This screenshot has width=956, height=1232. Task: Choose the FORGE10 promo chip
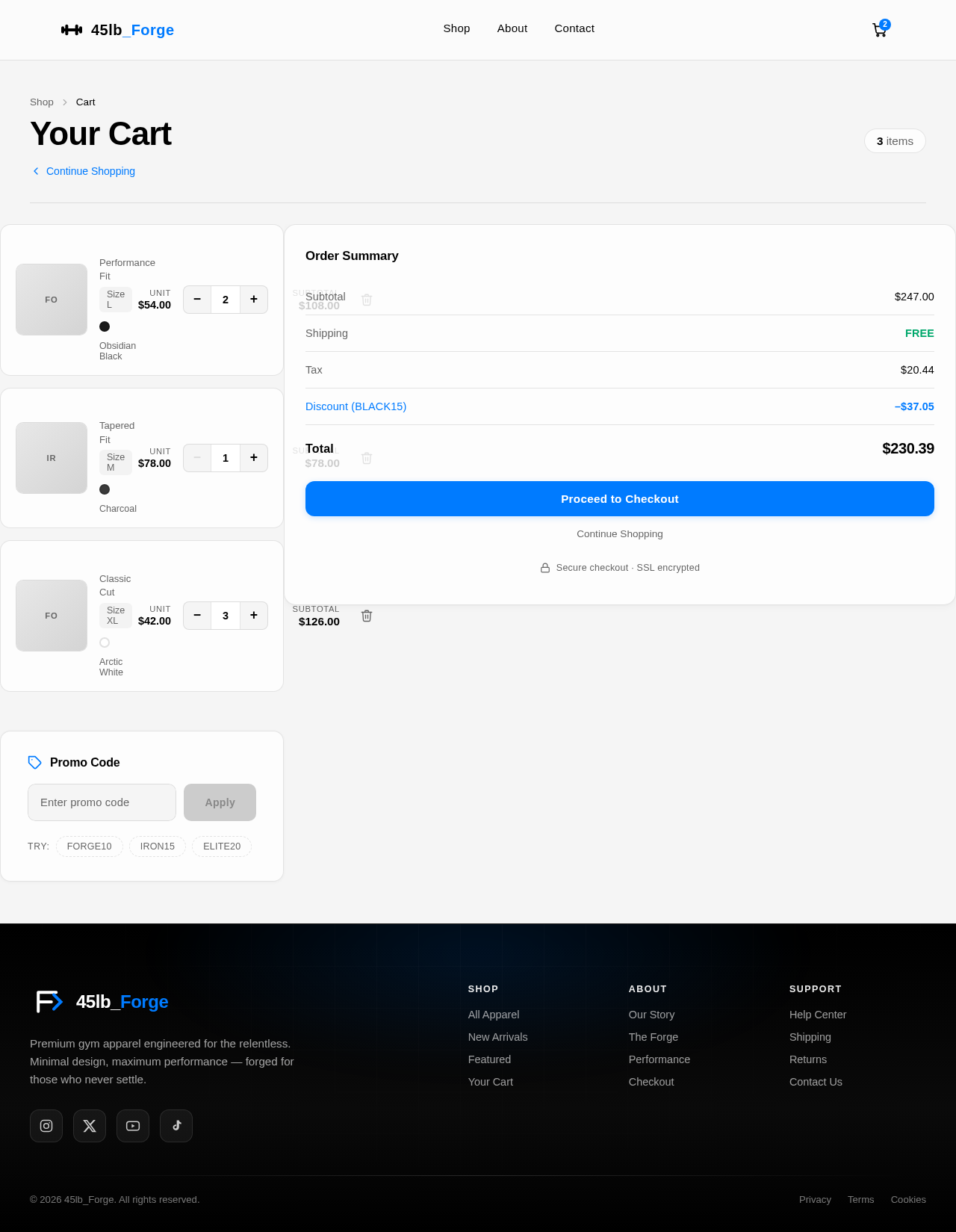90,846
